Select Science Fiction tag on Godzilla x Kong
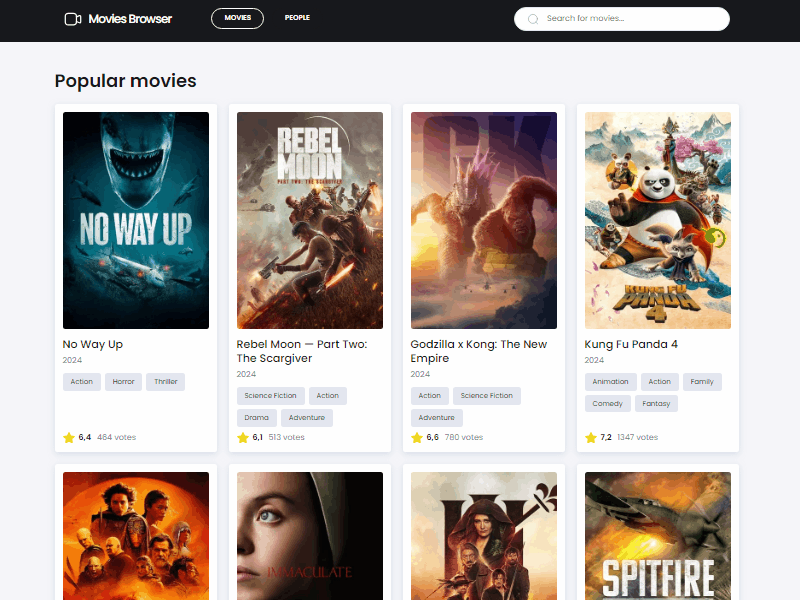This screenshot has width=800, height=600. [487, 396]
